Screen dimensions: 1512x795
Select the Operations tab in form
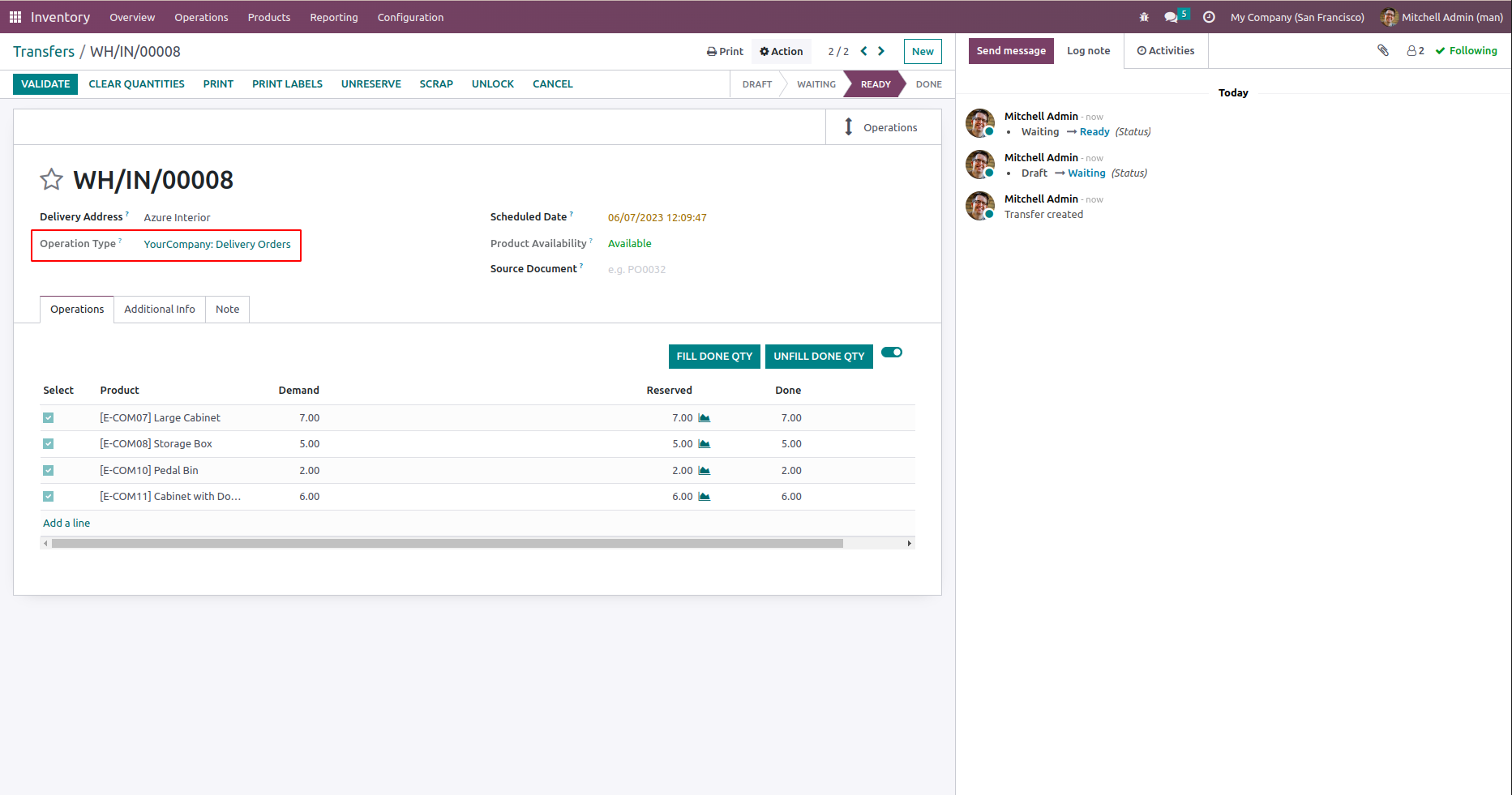click(x=77, y=310)
